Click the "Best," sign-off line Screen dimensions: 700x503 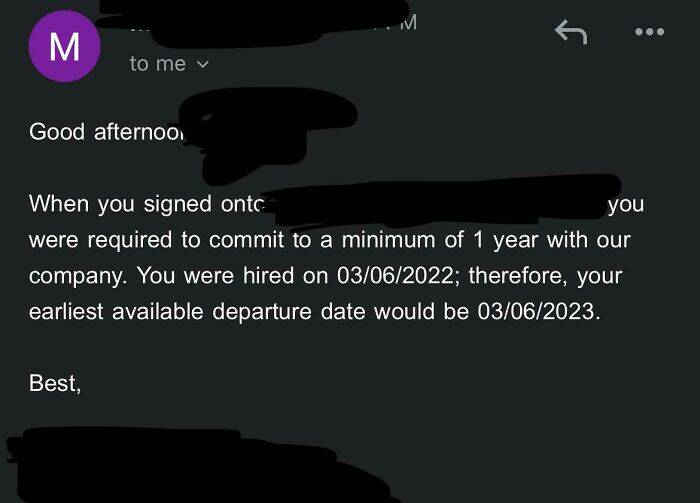tap(54, 382)
